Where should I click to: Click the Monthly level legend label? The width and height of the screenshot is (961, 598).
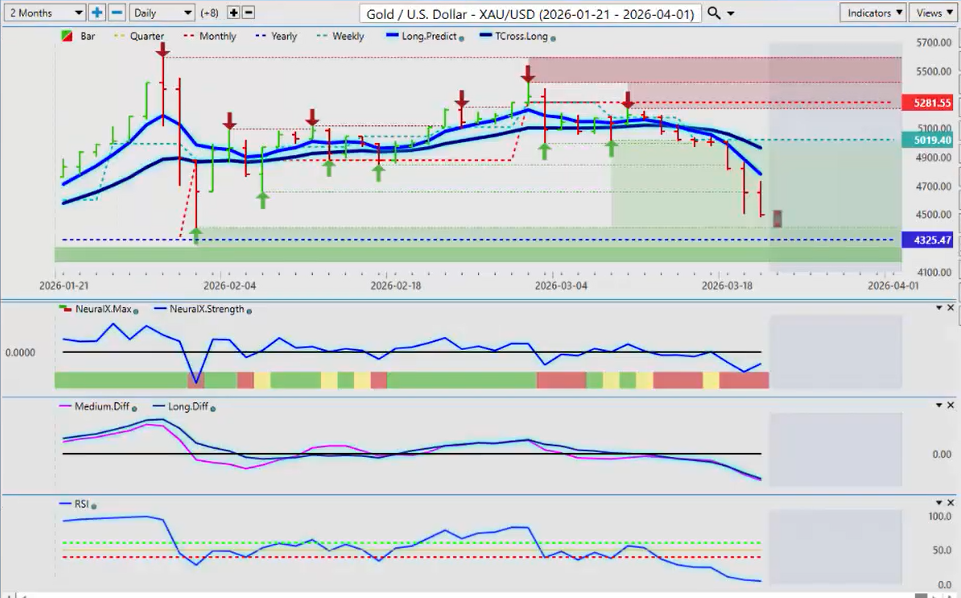[217, 37]
